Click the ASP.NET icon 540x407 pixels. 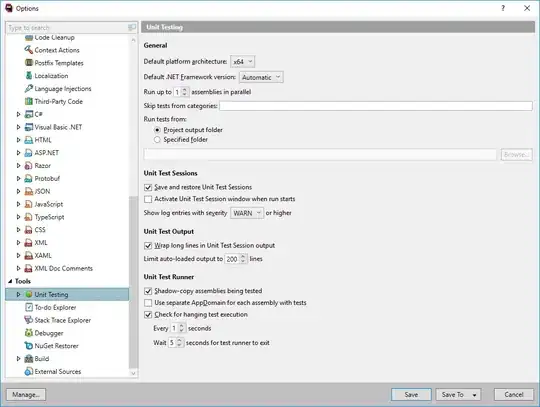click(x=29, y=153)
